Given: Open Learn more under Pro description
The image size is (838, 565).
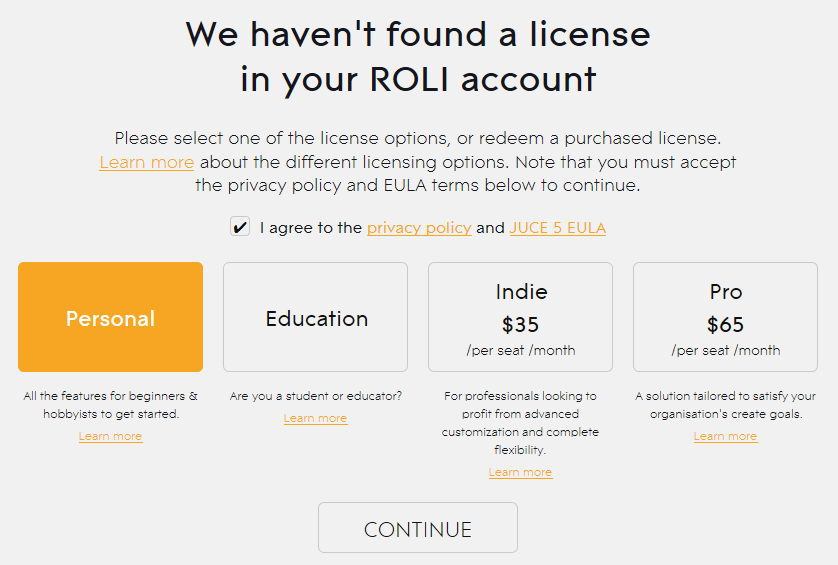Looking at the screenshot, I should click(725, 436).
